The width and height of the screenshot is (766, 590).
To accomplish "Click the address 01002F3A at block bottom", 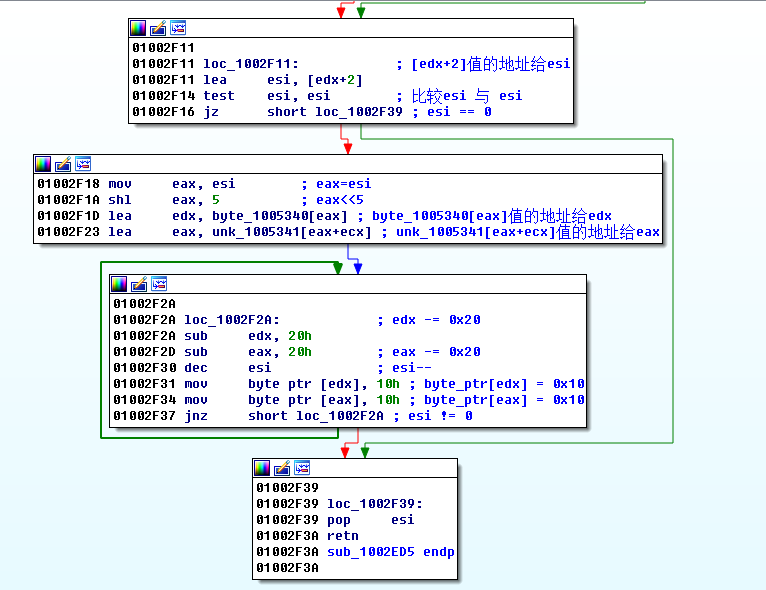I will pyautogui.click(x=287, y=568).
